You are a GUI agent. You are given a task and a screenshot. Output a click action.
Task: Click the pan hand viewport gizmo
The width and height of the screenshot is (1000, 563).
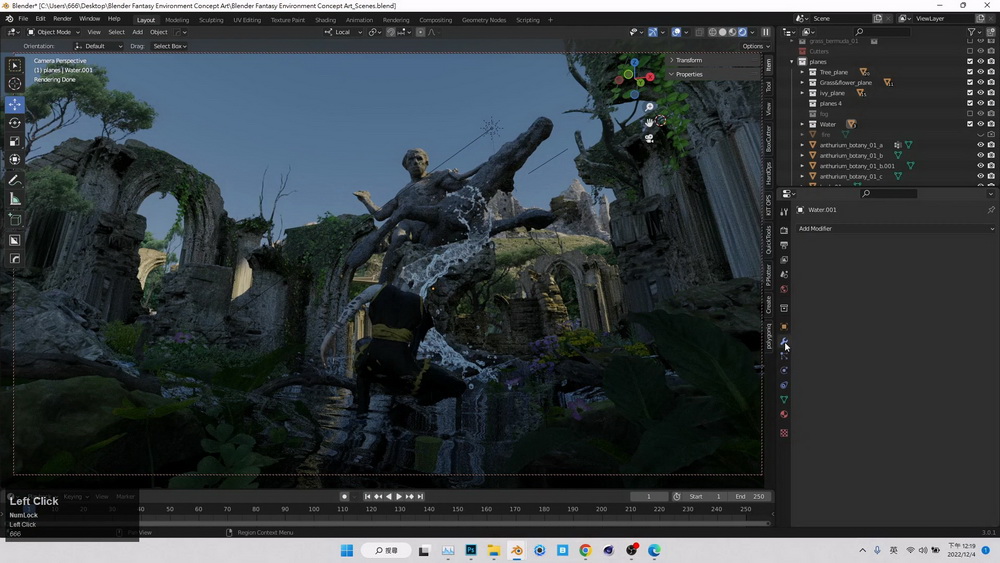point(649,122)
